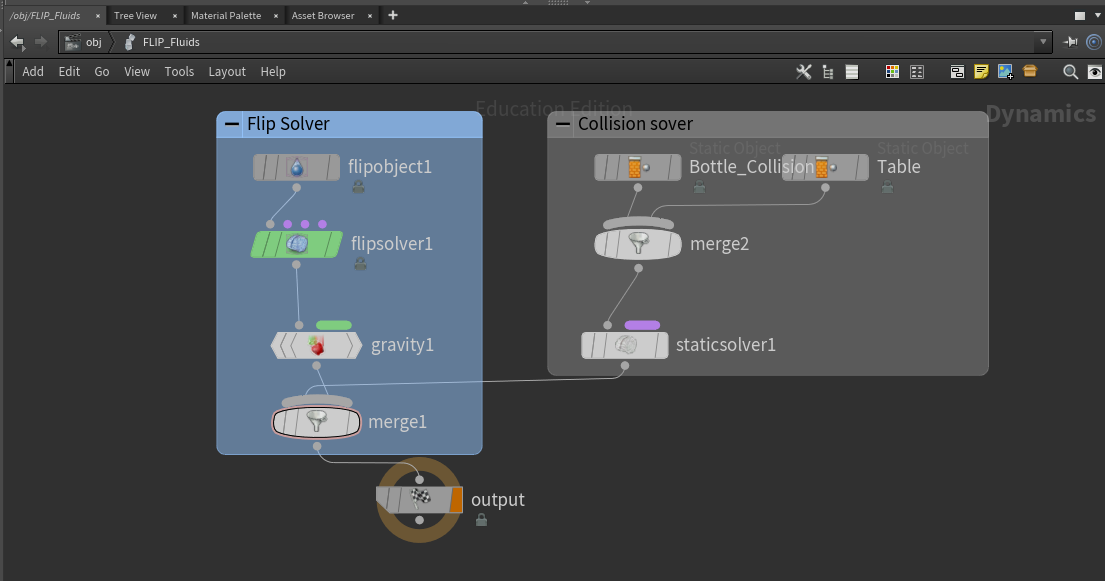Click the pin pane icon
Image resolution: width=1105 pixels, height=581 pixels.
click(x=1070, y=42)
